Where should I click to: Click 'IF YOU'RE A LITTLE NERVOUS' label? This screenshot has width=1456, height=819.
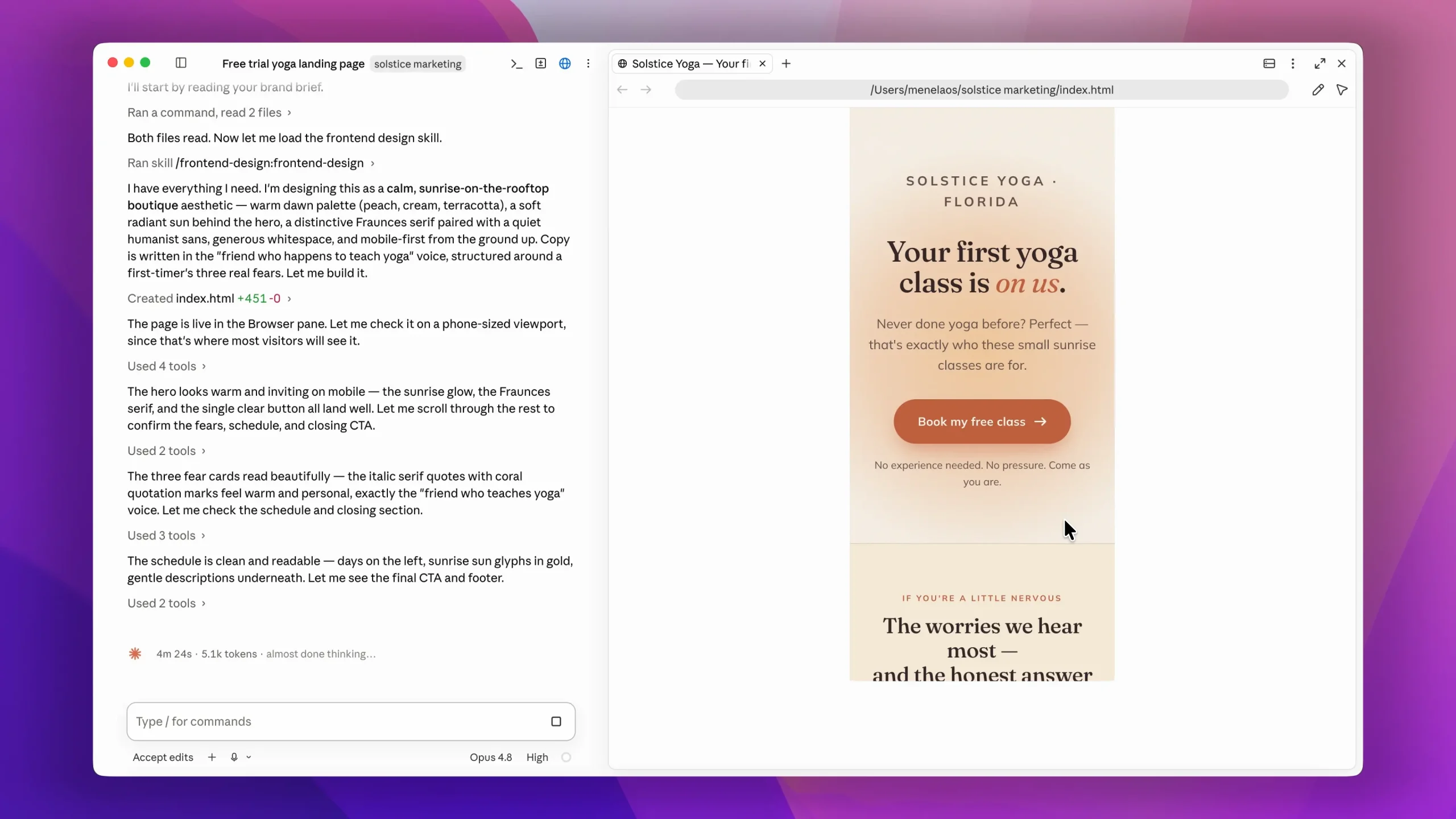tap(982, 598)
